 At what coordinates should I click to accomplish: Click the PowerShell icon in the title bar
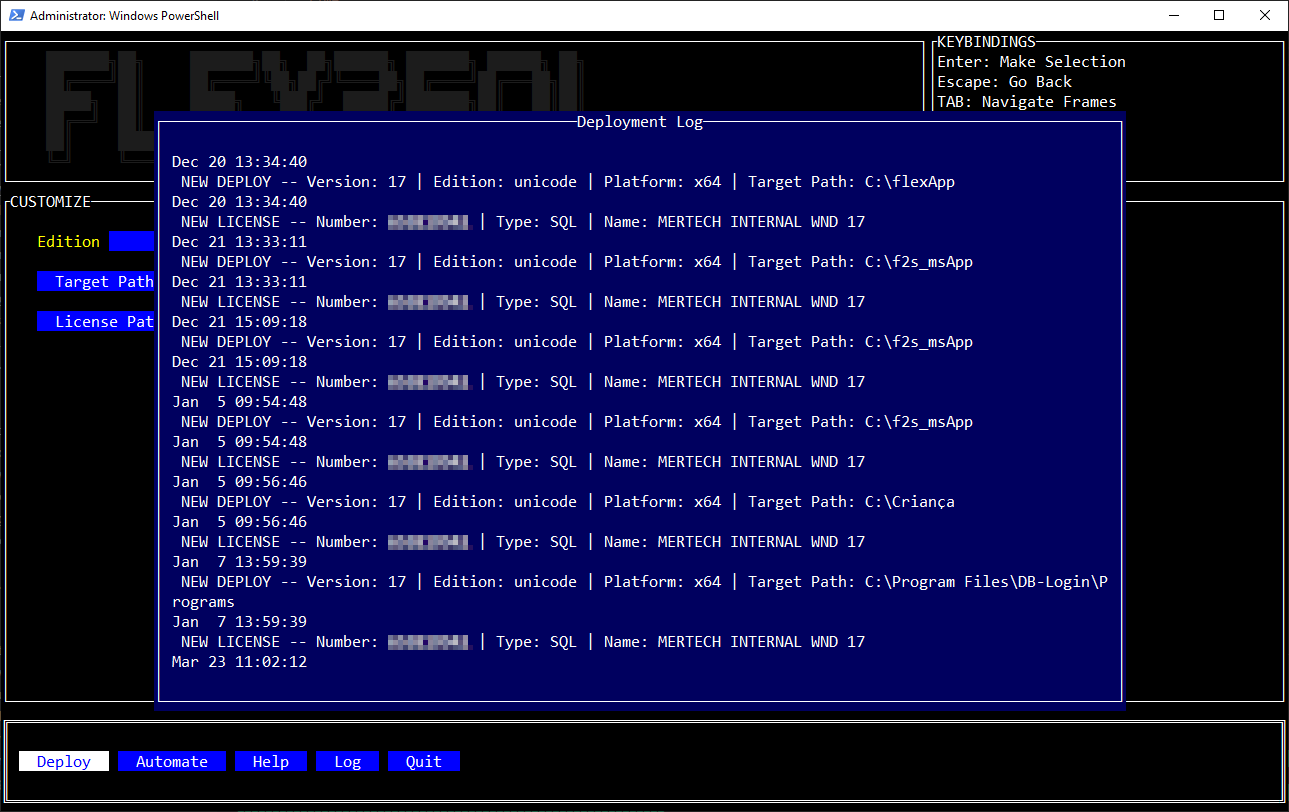[15, 15]
